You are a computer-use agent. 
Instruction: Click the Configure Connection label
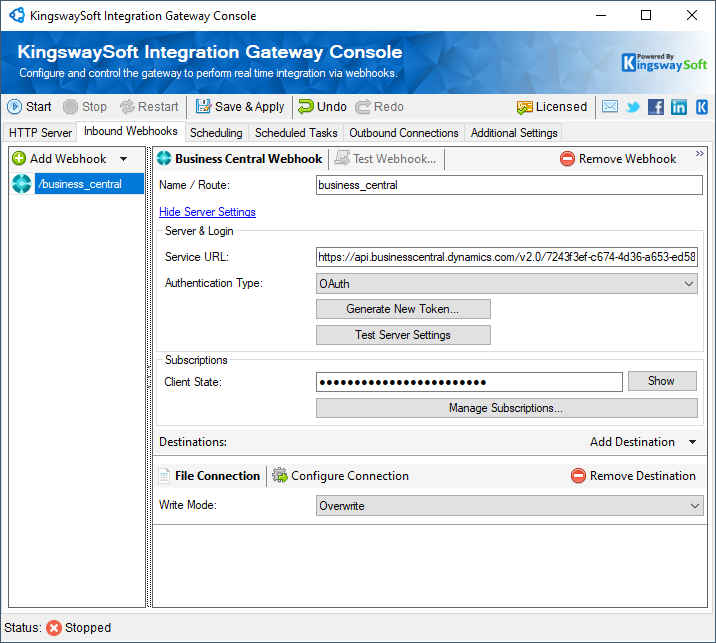[350, 476]
